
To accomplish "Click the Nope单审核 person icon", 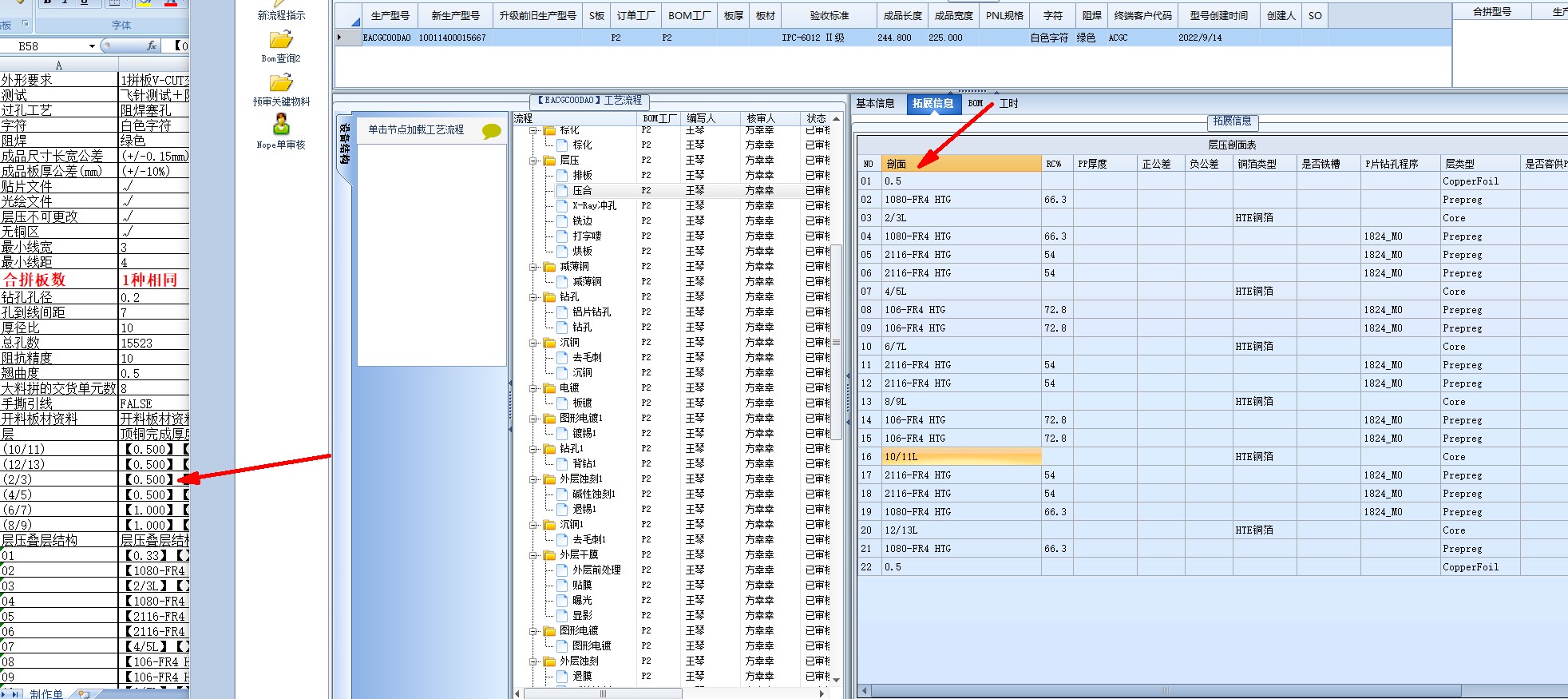I will tap(281, 125).
